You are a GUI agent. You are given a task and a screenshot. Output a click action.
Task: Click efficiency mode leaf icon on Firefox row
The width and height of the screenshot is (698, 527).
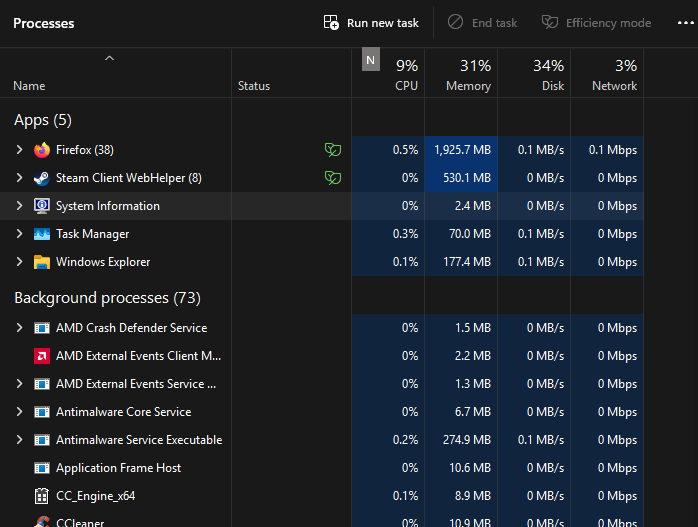[x=333, y=150]
